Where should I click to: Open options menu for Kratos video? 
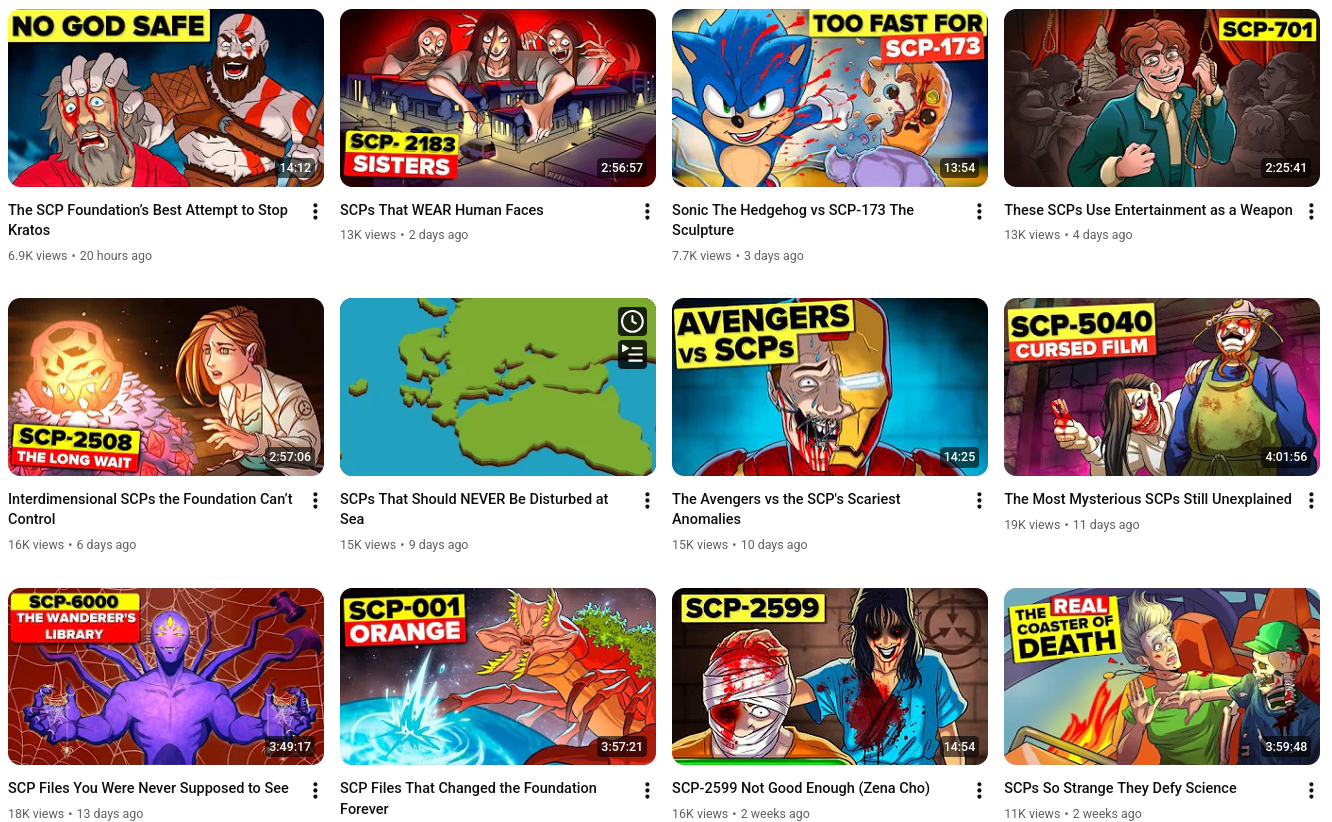click(315, 212)
